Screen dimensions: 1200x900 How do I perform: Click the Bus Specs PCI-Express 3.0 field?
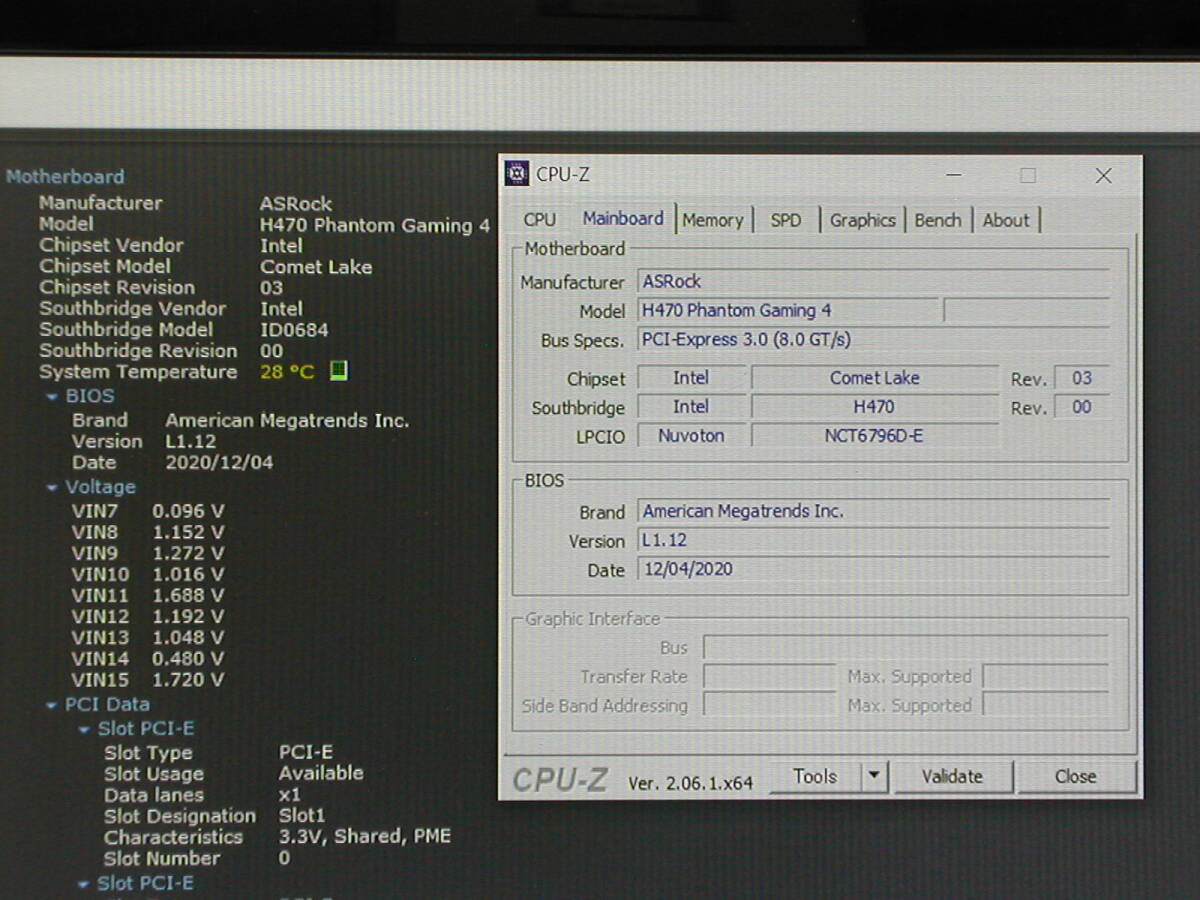(x=873, y=340)
